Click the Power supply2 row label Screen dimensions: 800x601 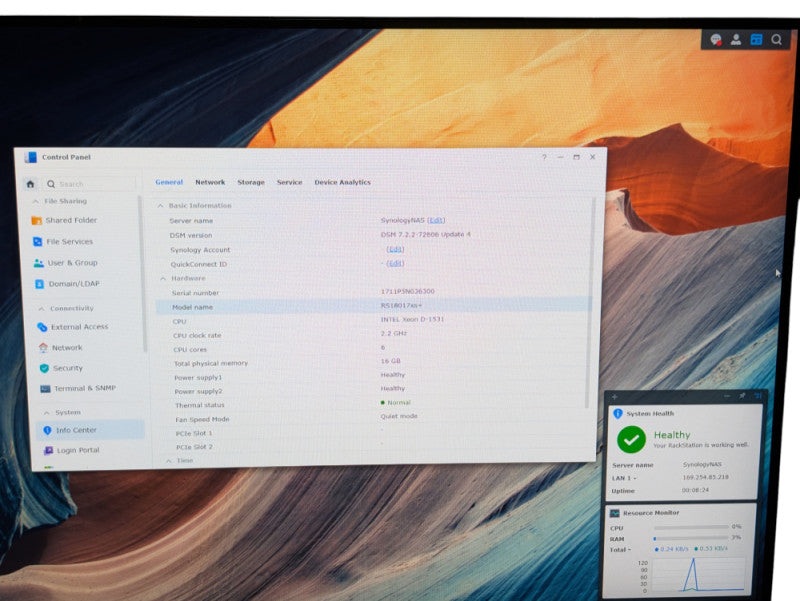coord(198,392)
